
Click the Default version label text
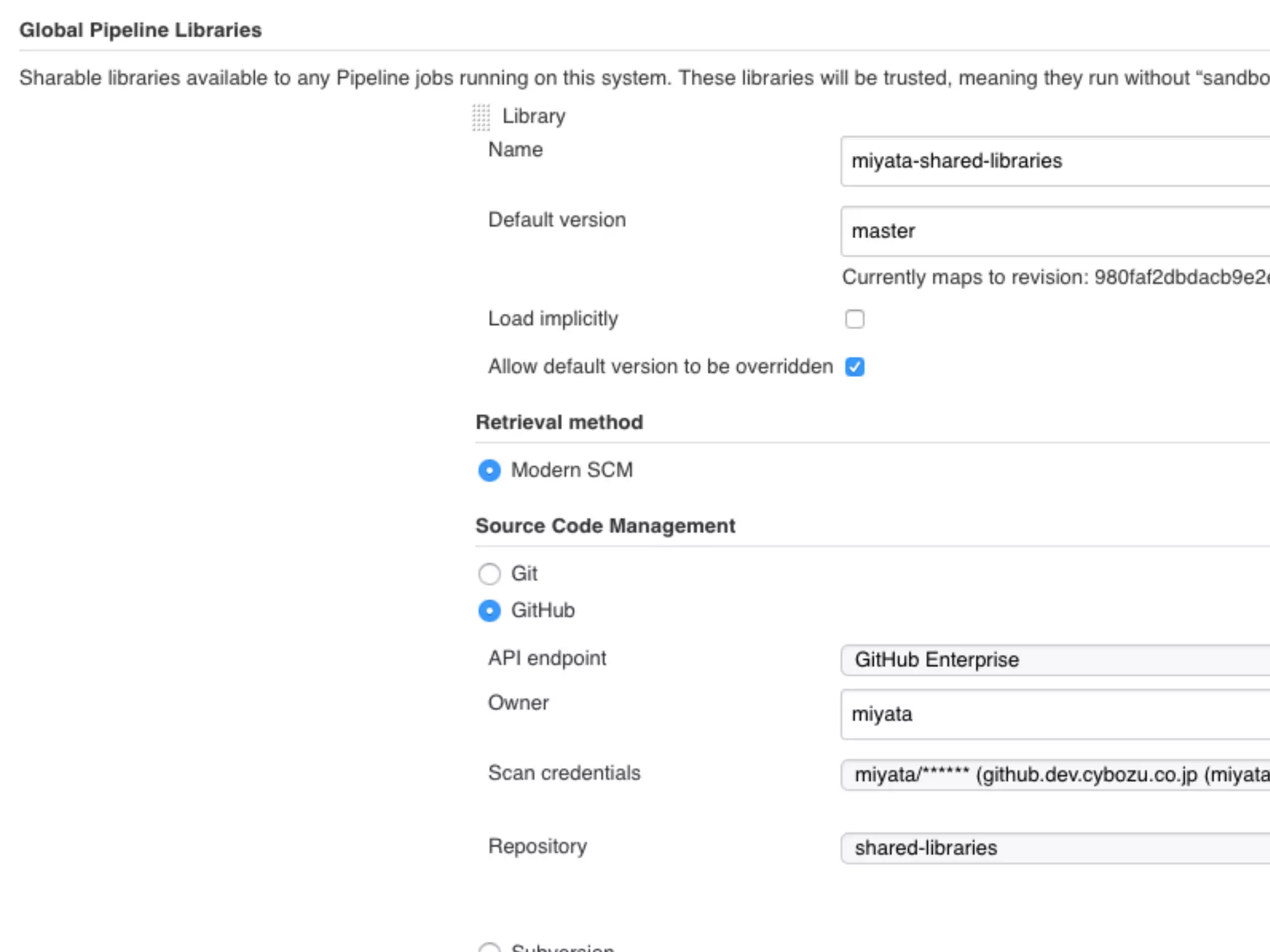pos(556,220)
